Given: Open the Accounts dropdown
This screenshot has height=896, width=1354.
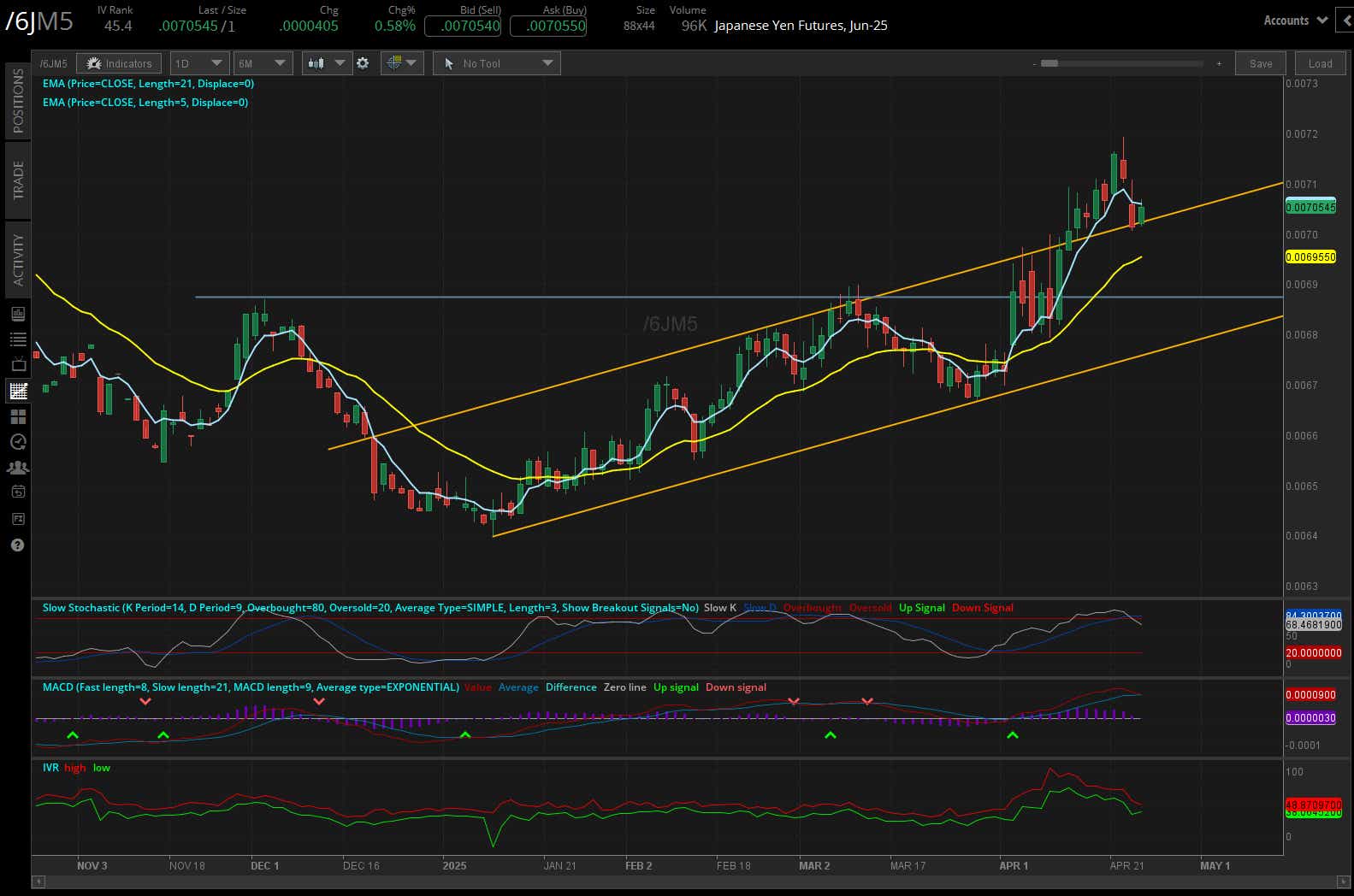Looking at the screenshot, I should [x=1295, y=21].
